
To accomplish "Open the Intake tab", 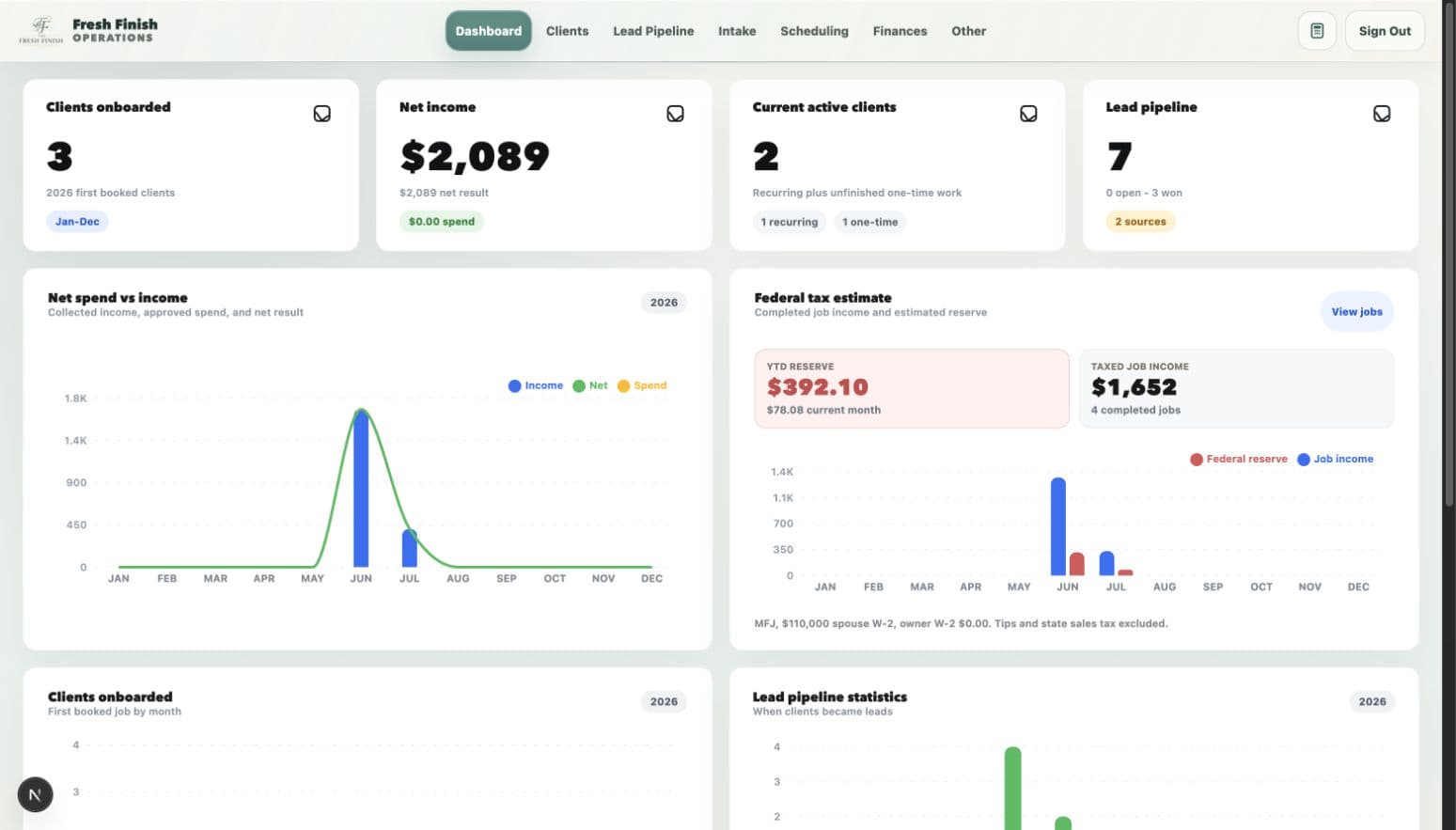I will (x=737, y=31).
